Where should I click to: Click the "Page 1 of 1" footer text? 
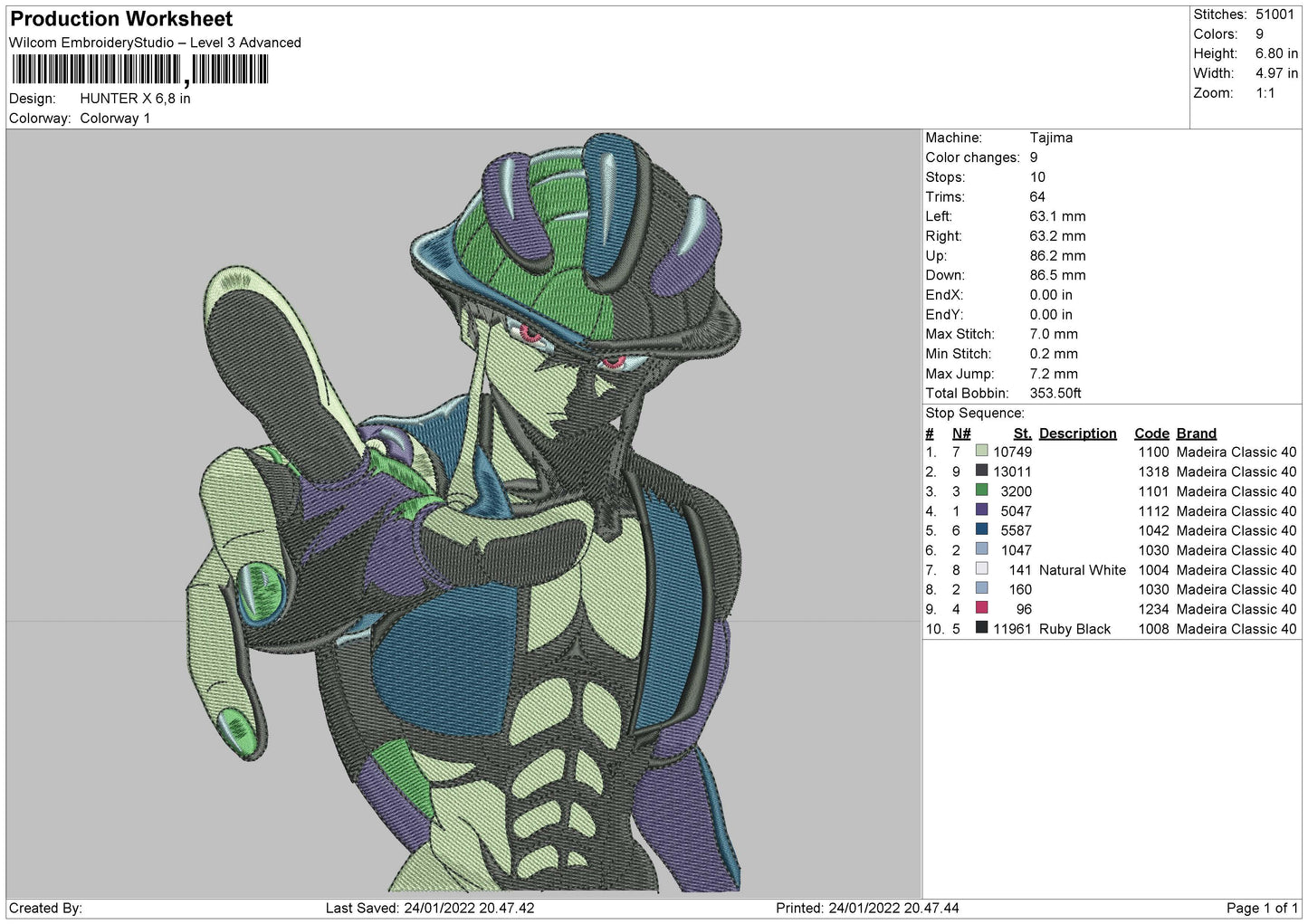[1262, 908]
